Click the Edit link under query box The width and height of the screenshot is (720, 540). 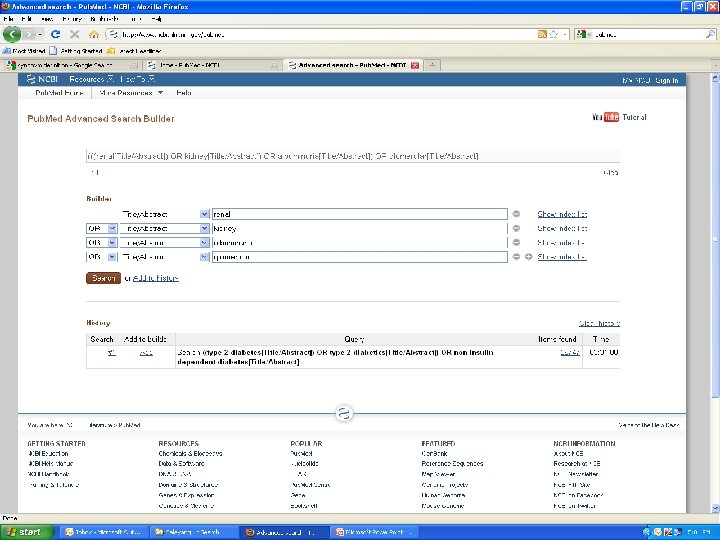(x=94, y=173)
